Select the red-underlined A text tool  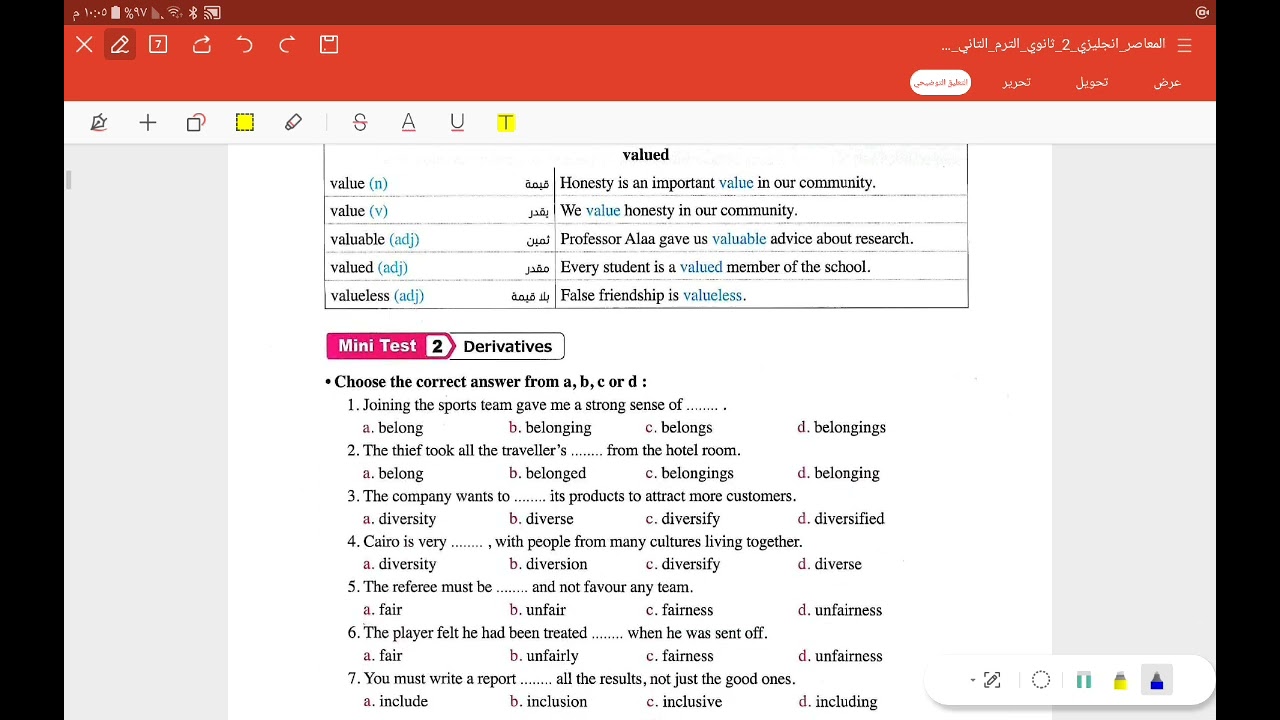408,122
